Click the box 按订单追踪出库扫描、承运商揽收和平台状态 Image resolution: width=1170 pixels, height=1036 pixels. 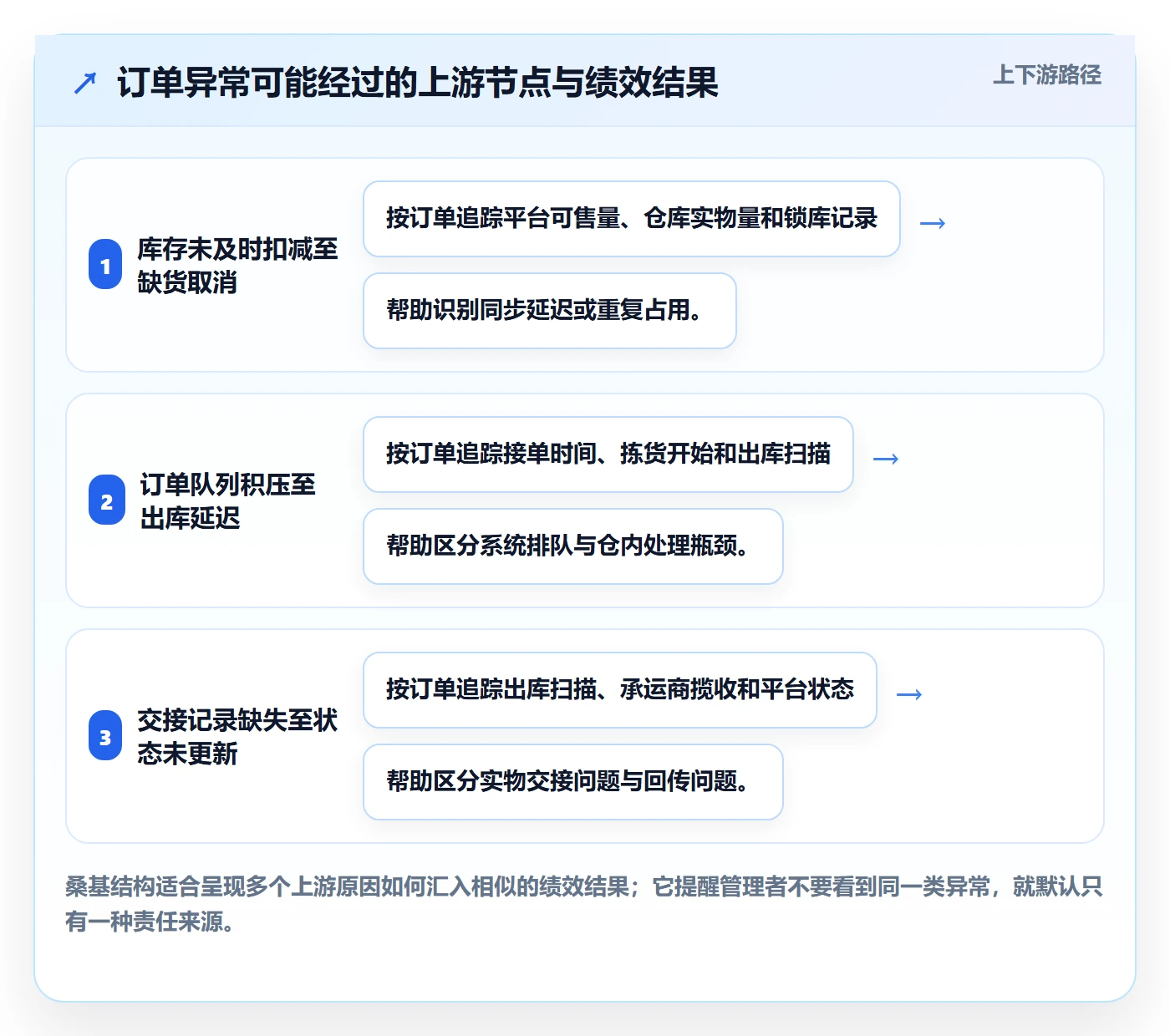(x=620, y=690)
